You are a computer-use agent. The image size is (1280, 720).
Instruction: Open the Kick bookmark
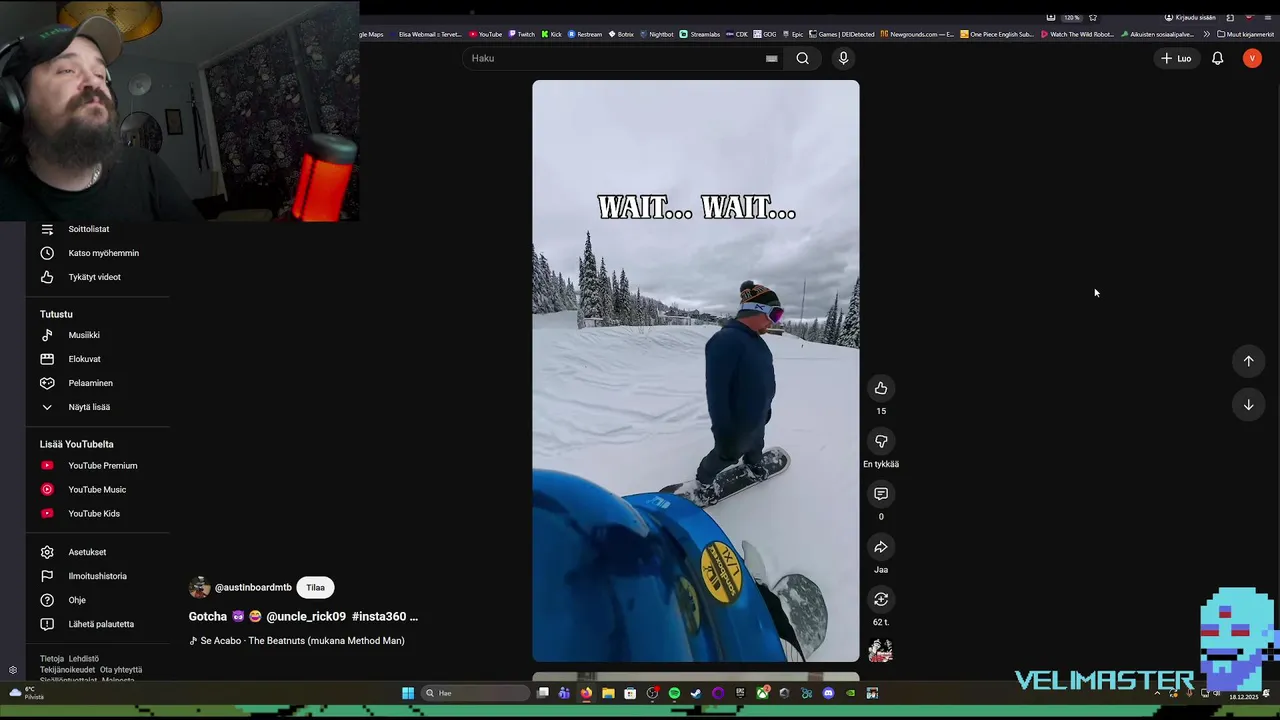(x=551, y=34)
